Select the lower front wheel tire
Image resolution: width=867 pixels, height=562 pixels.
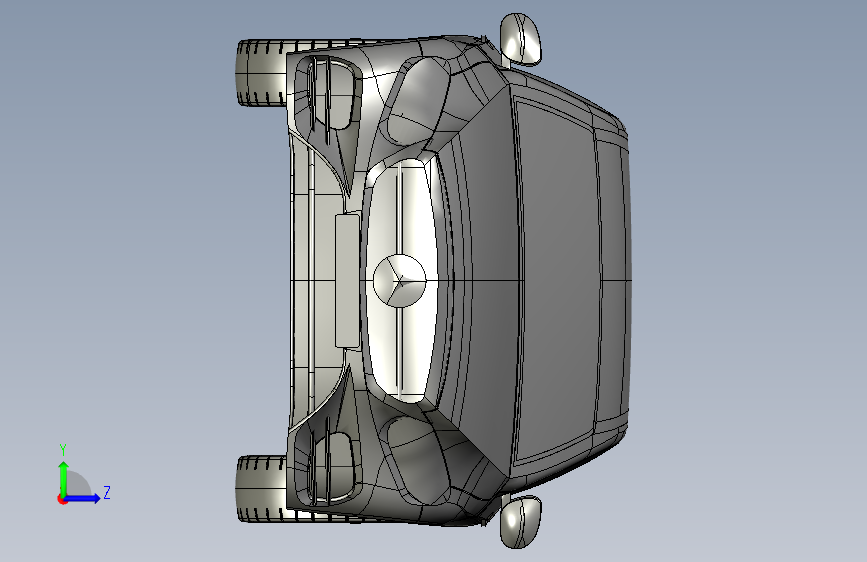[261, 489]
